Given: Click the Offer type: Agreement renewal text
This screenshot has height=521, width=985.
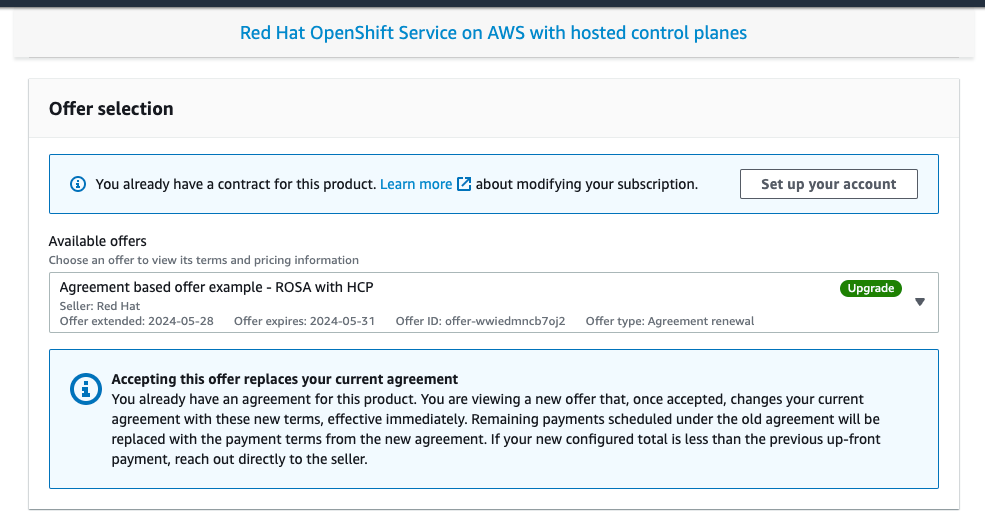Looking at the screenshot, I should tap(669, 321).
